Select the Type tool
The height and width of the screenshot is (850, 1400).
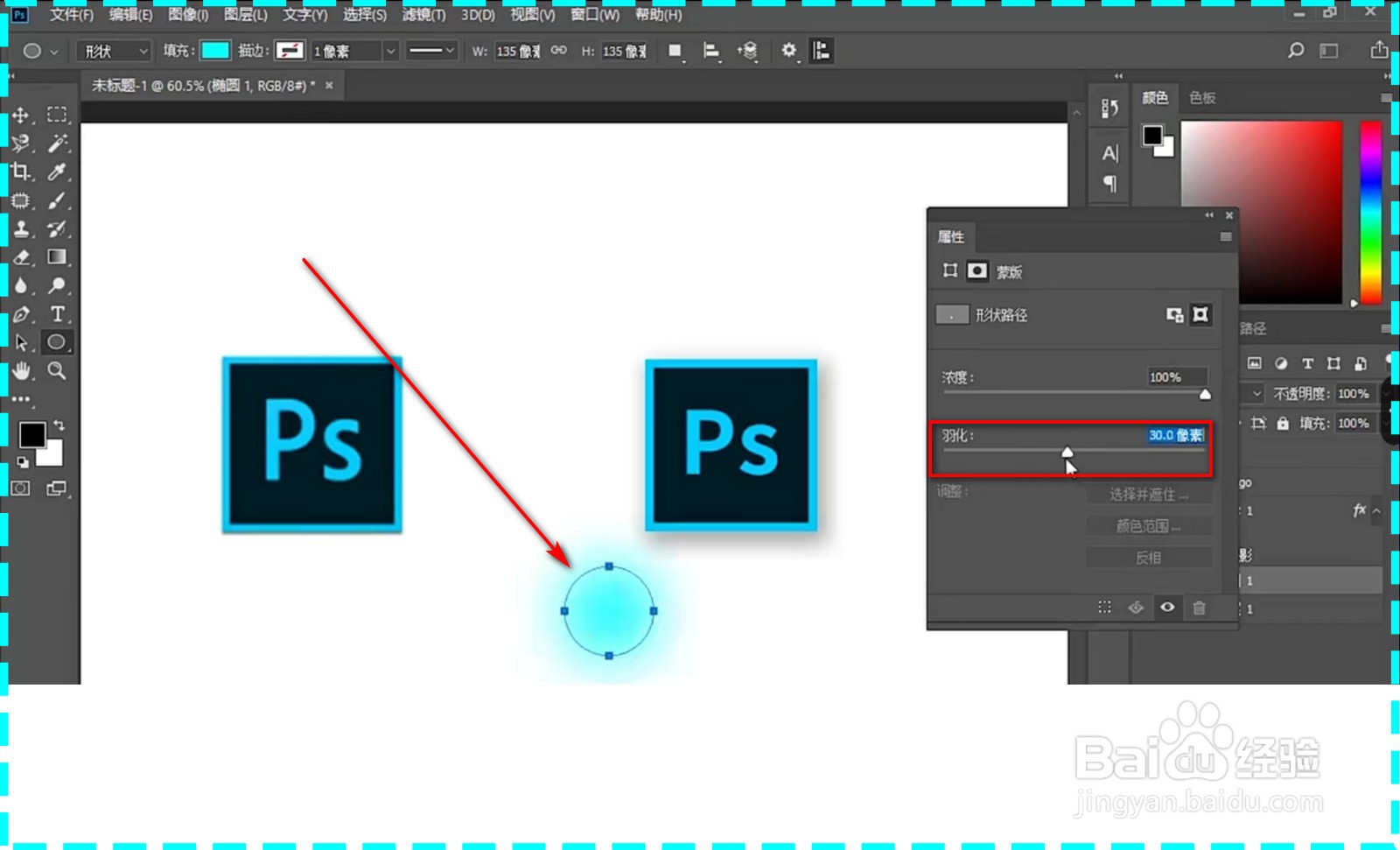[57, 314]
